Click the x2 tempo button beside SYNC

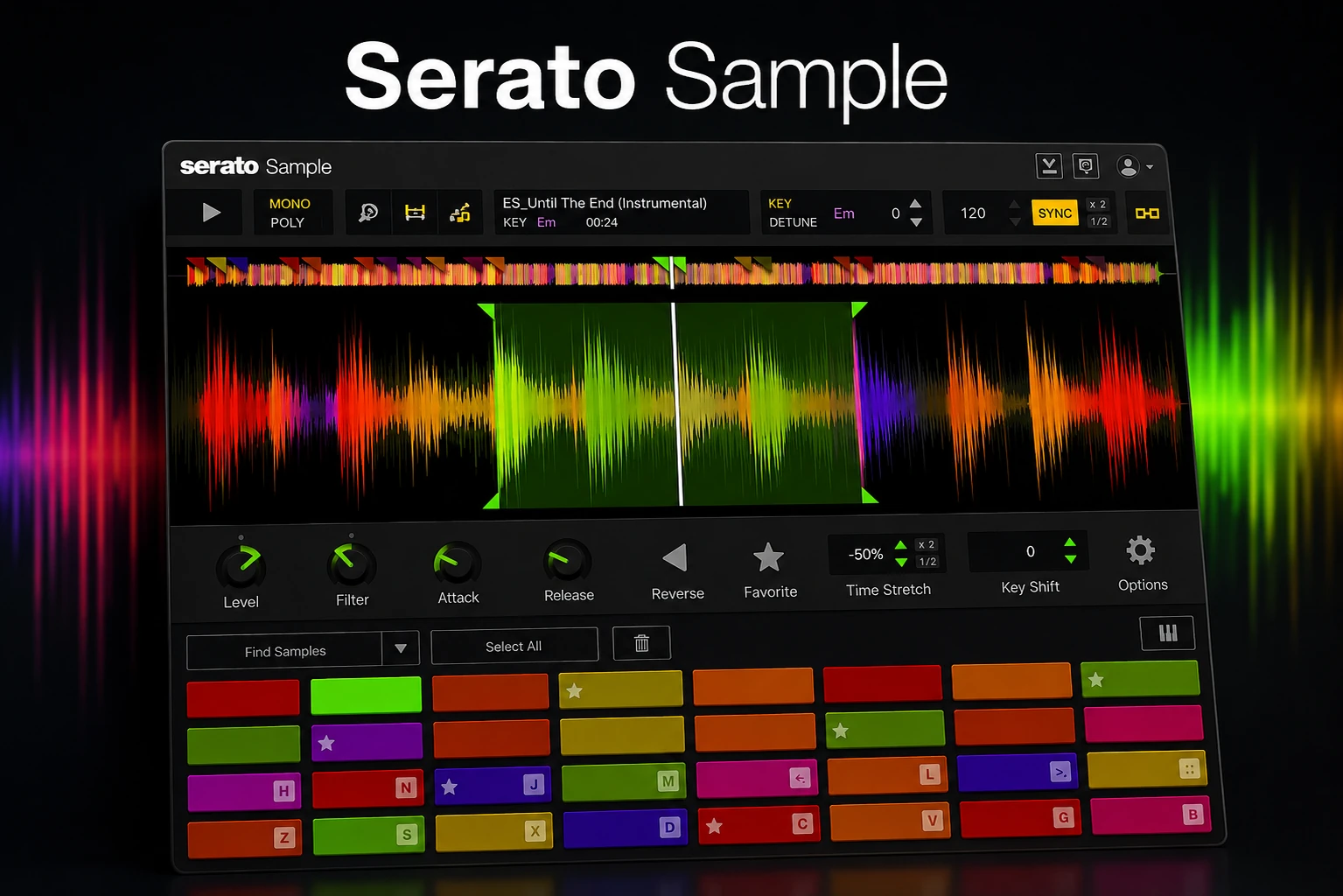coord(1098,205)
